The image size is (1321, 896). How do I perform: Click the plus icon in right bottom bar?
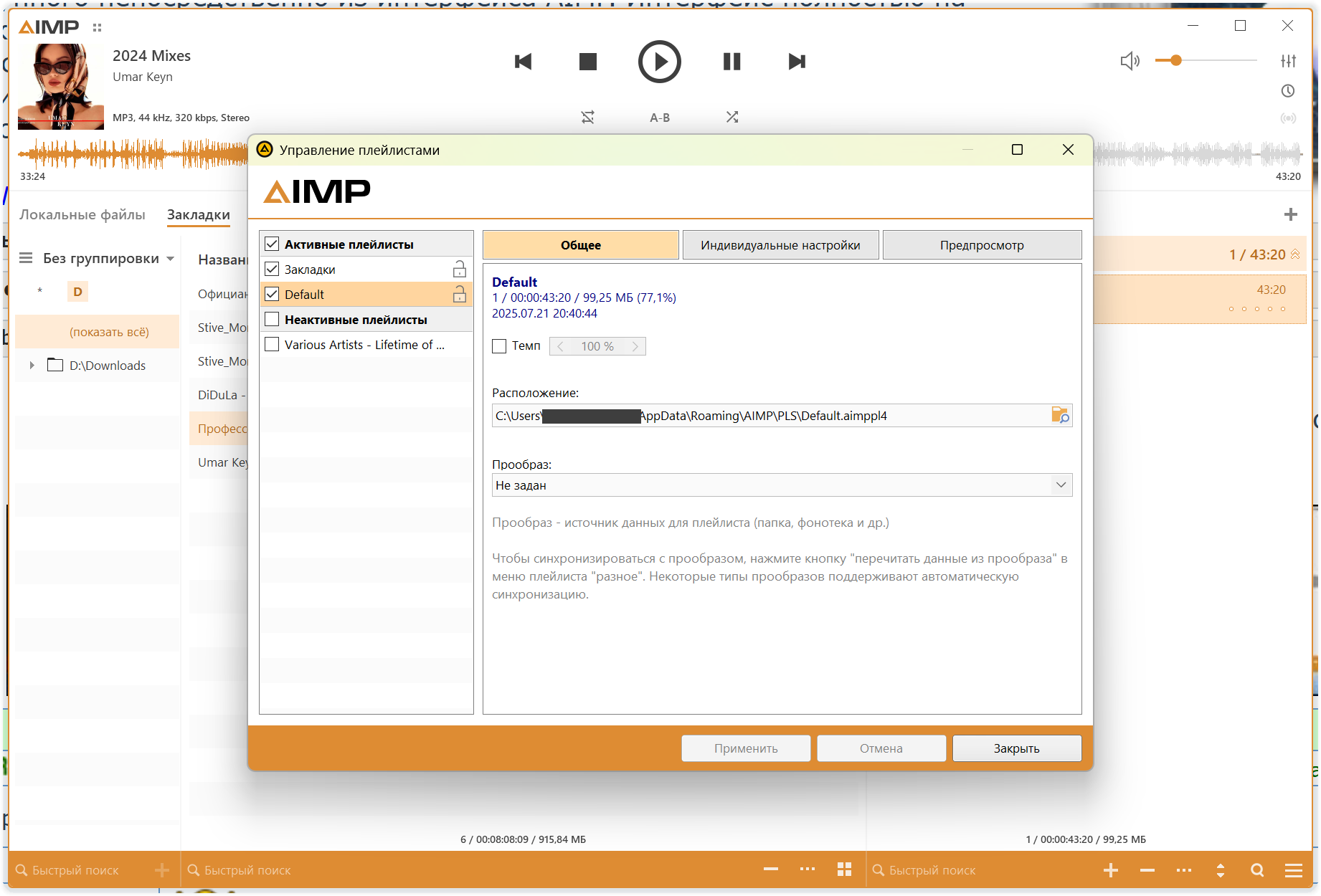click(1111, 870)
